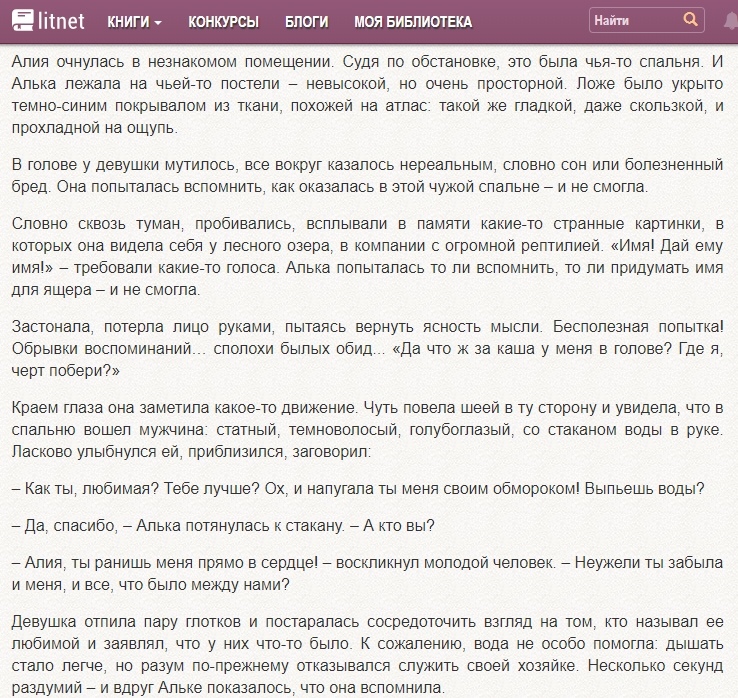Image resolution: width=738 pixels, height=698 pixels.
Task: Open the КОНКУРСЫ menu item
Action: click(x=223, y=21)
